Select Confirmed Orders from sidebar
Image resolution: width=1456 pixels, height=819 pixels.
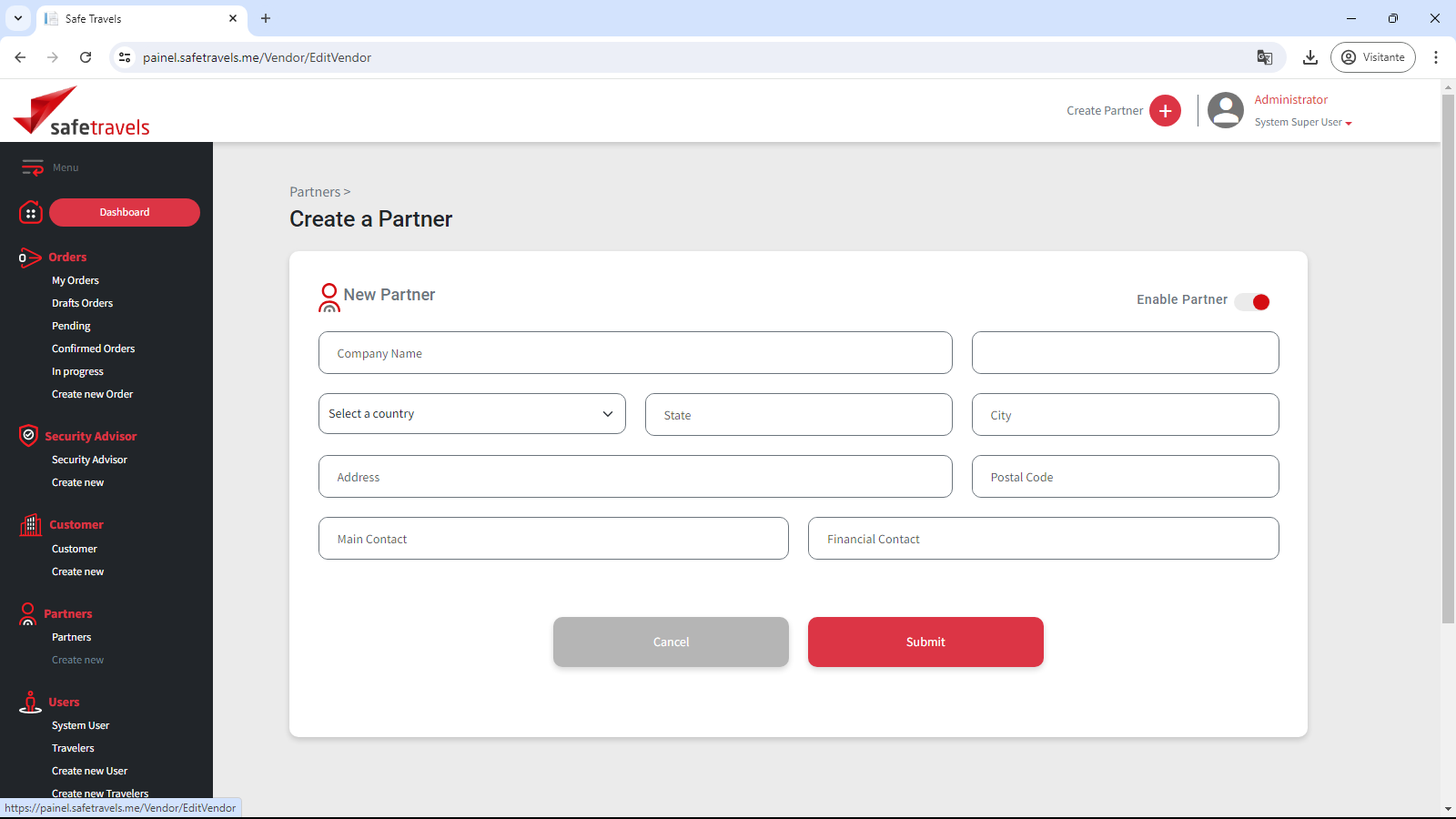click(x=93, y=349)
